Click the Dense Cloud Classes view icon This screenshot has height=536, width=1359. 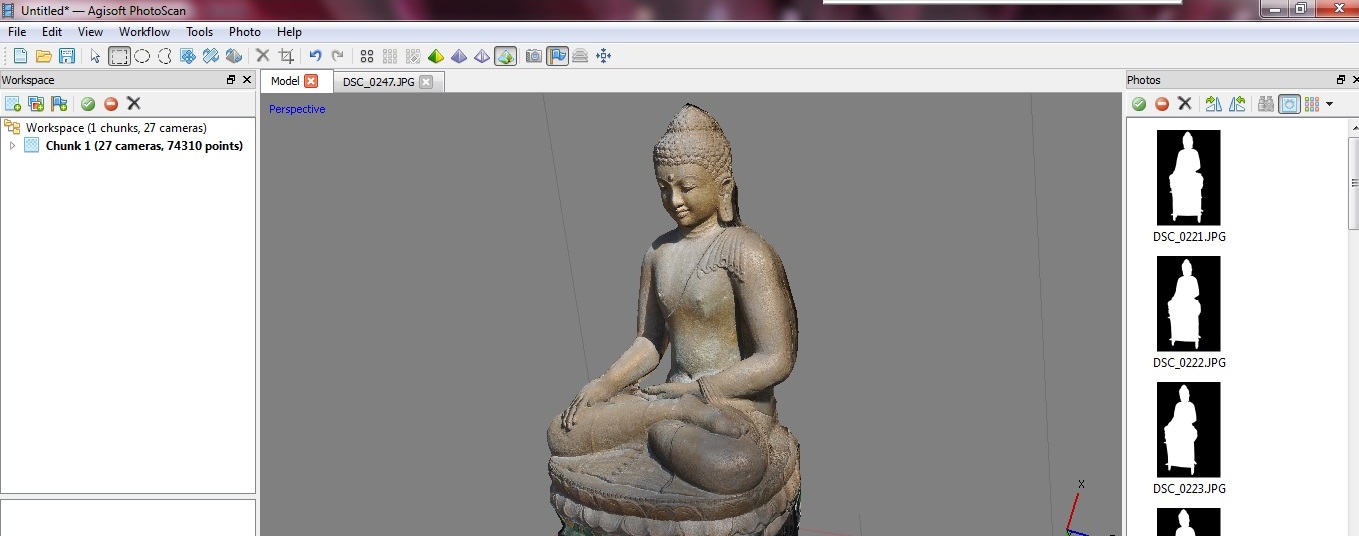[x=413, y=56]
